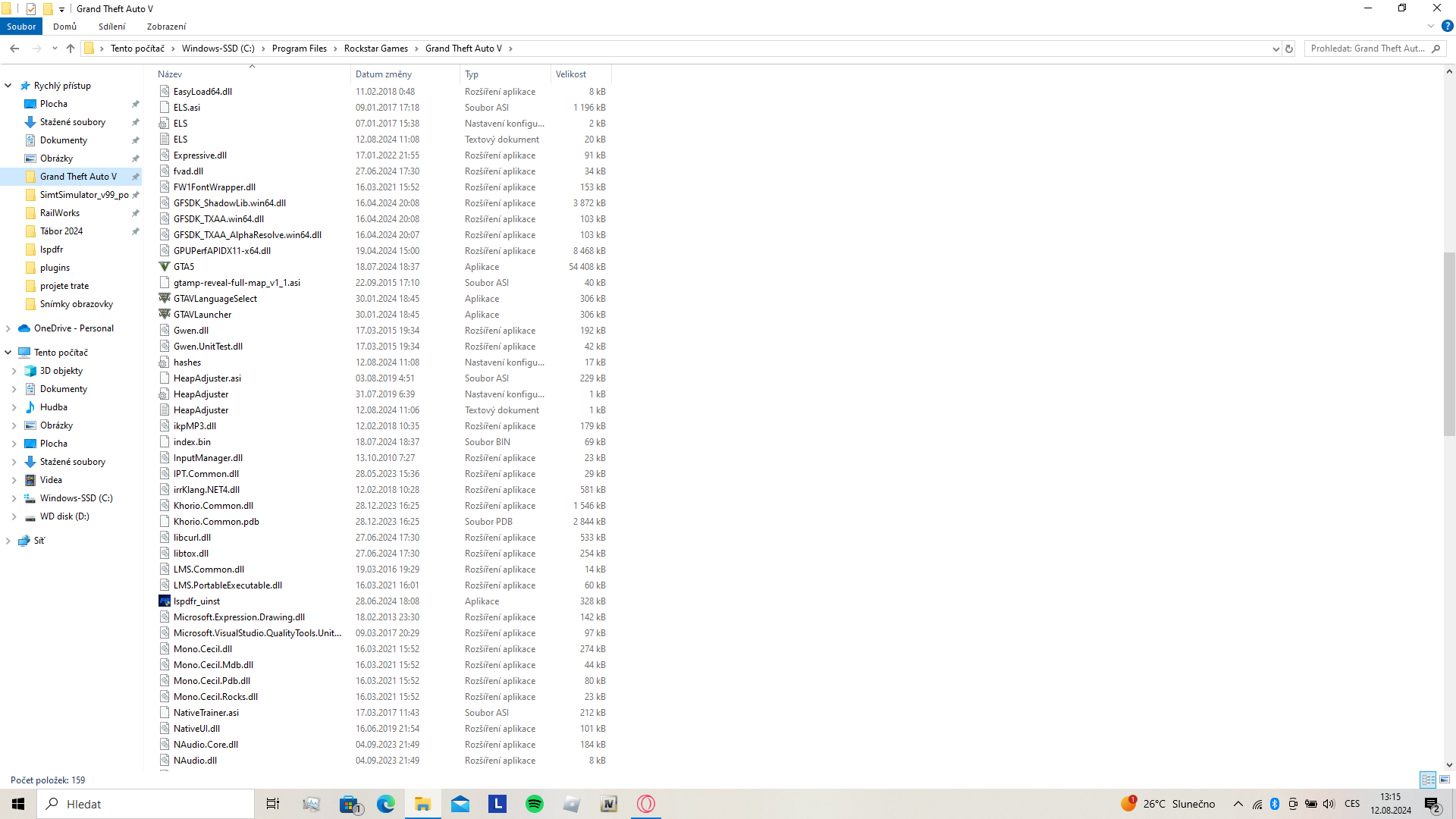Open the Soubor menu
Screen dimensions: 1456x819
[x=21, y=27]
